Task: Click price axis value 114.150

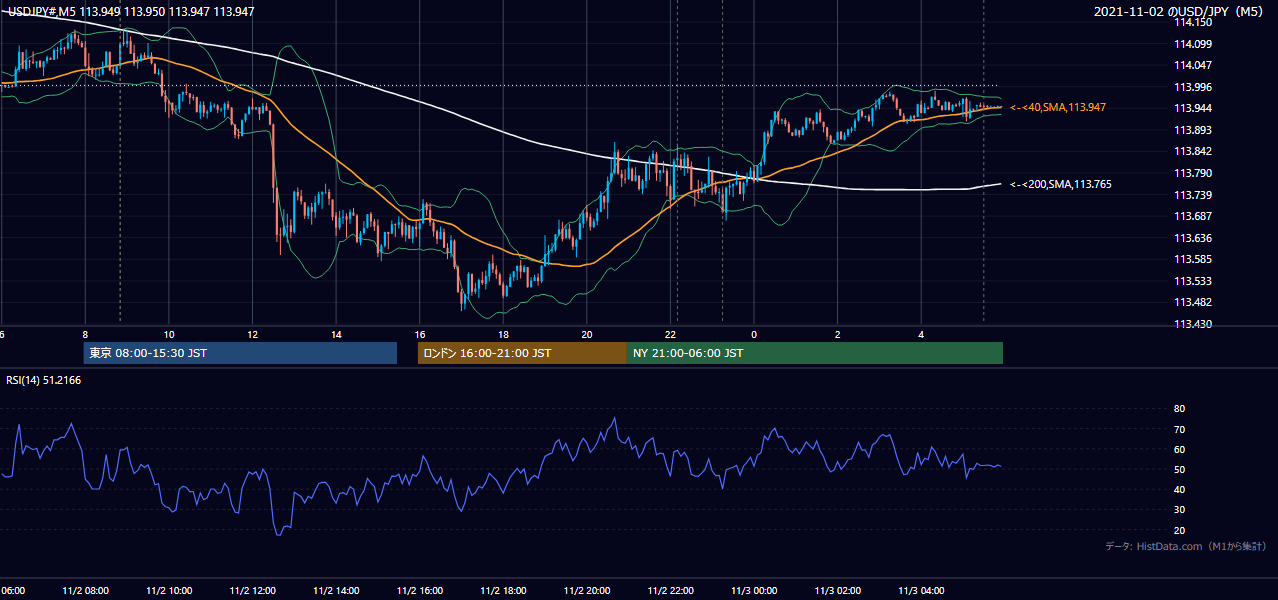Action: pyautogui.click(x=1191, y=23)
